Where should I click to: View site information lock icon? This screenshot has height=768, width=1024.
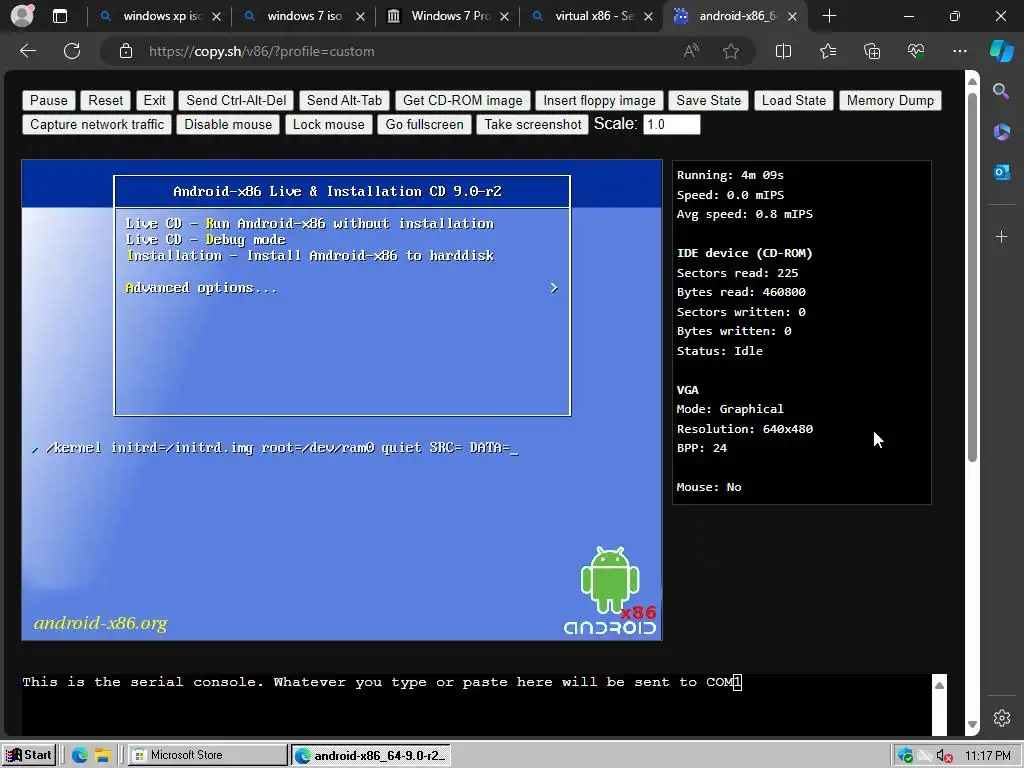click(126, 52)
